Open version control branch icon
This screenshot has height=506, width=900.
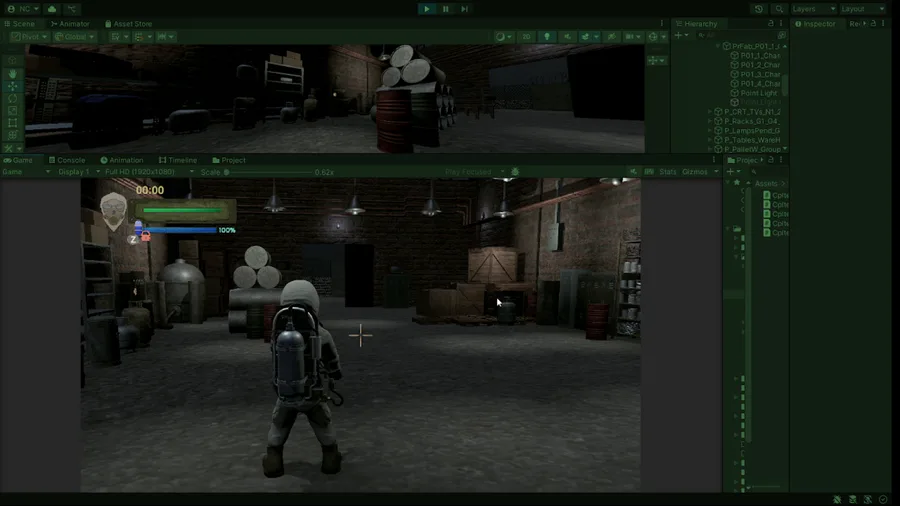[72, 9]
